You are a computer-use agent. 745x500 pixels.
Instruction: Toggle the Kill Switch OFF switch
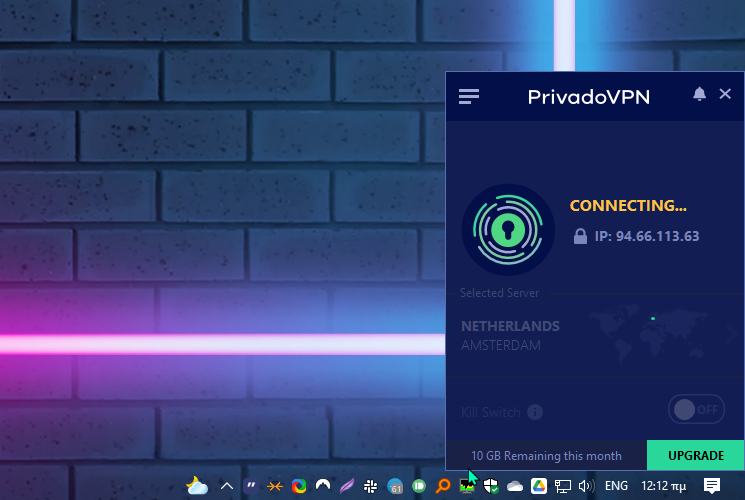[x=696, y=409]
